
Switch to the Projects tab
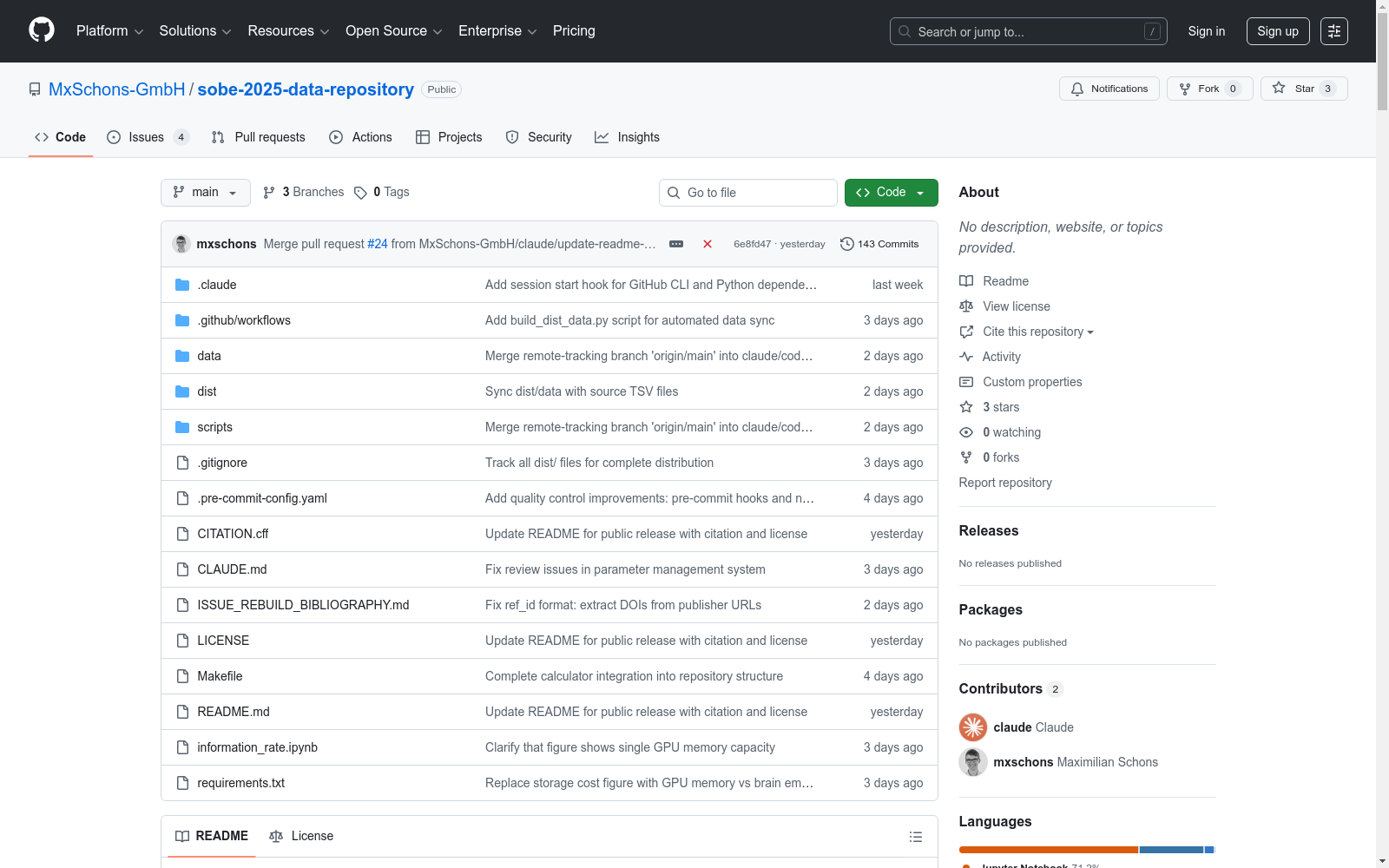[x=449, y=137]
